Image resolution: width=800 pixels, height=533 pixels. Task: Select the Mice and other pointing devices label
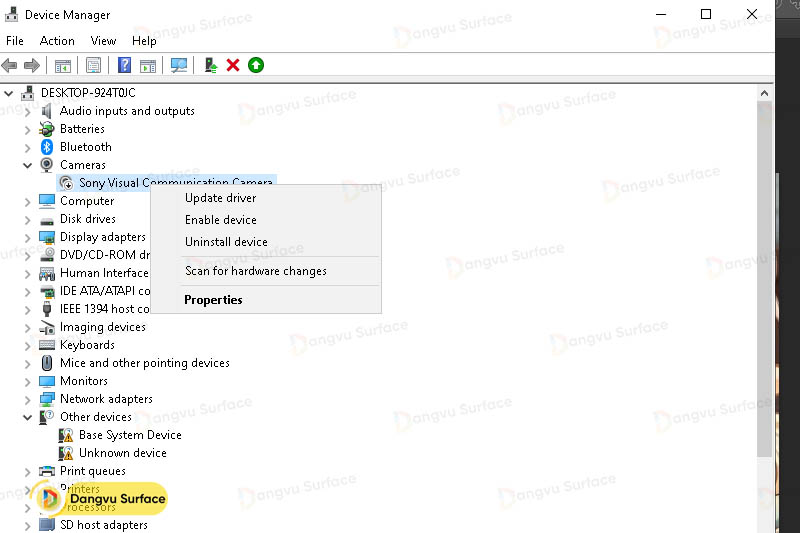coord(144,363)
